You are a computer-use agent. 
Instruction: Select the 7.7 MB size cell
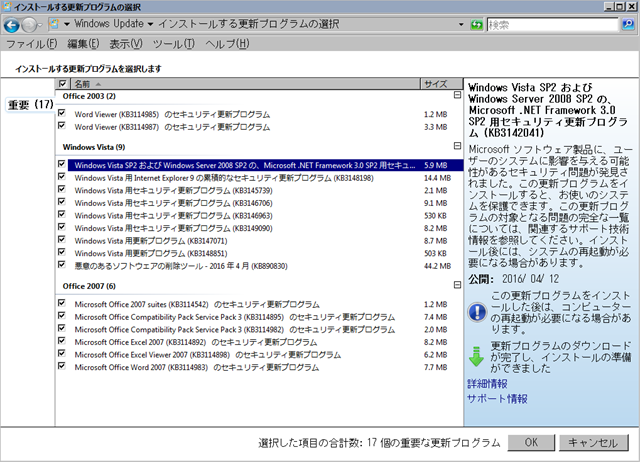click(x=436, y=367)
